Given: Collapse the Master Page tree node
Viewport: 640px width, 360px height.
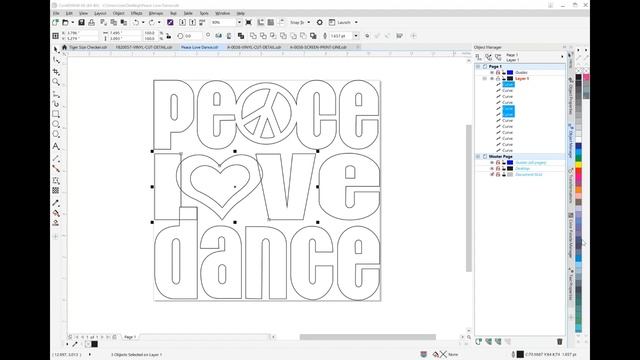Looking at the screenshot, I should pos(478,156).
